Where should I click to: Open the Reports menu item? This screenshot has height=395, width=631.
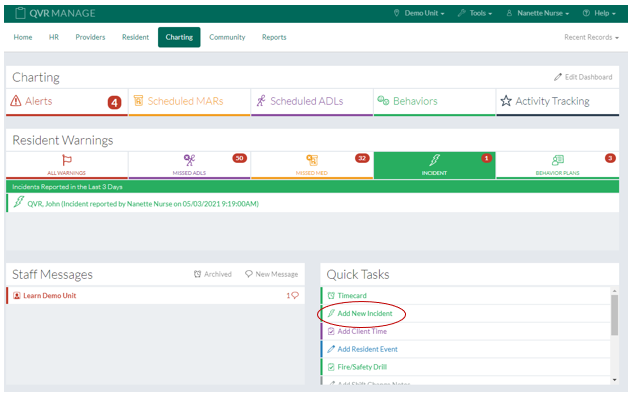click(x=274, y=37)
